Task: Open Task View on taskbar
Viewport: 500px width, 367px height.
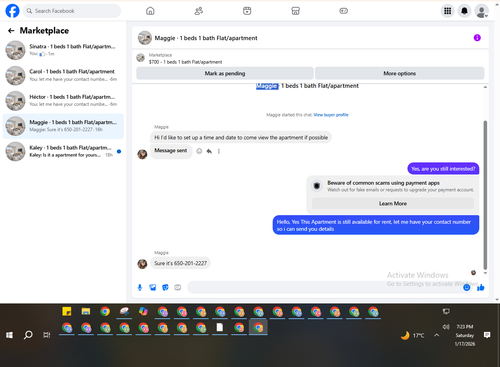Action: [47, 335]
